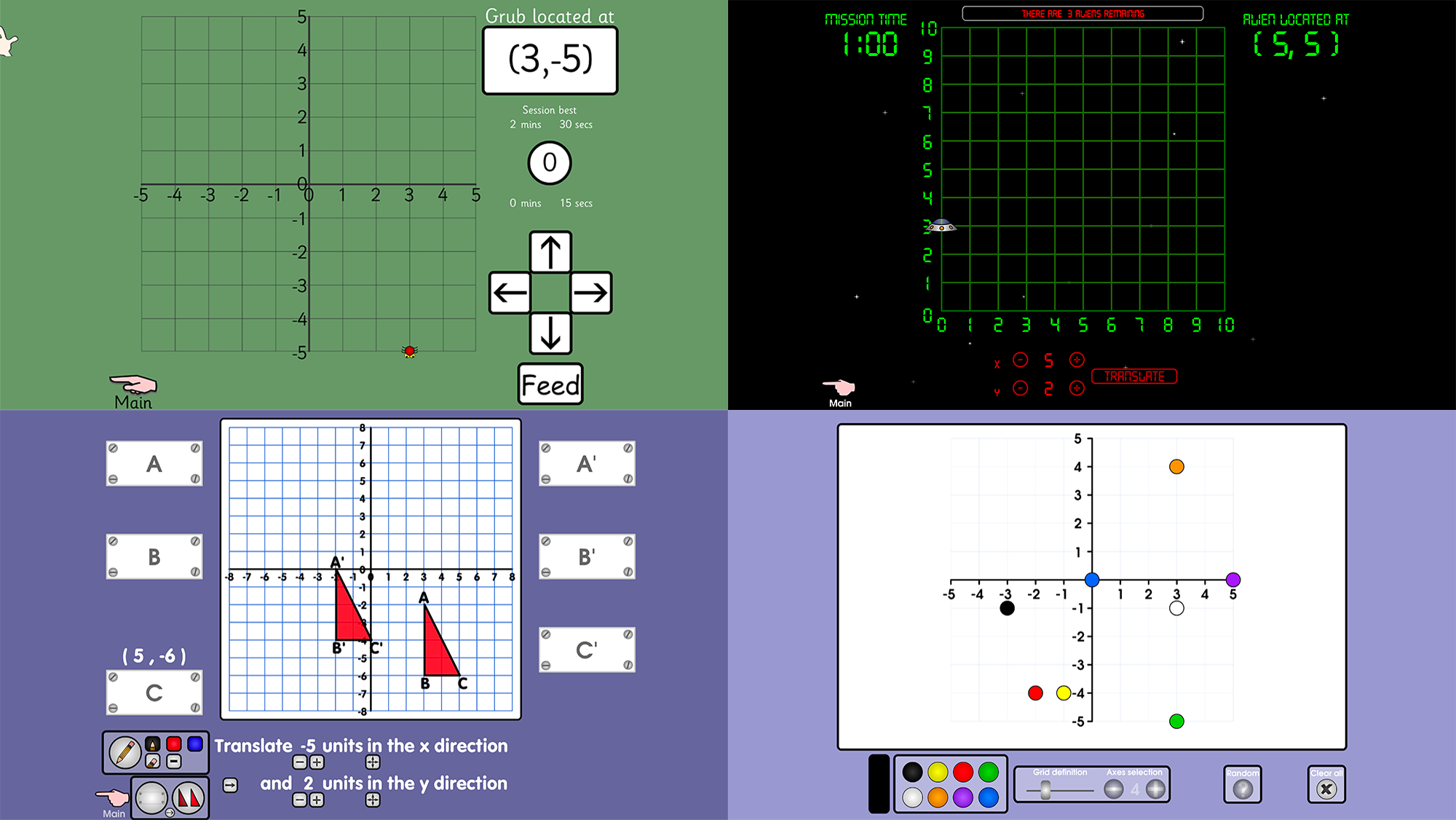Select the pencil drawing tool
Screen dimensions: 1456x820
coord(124,752)
